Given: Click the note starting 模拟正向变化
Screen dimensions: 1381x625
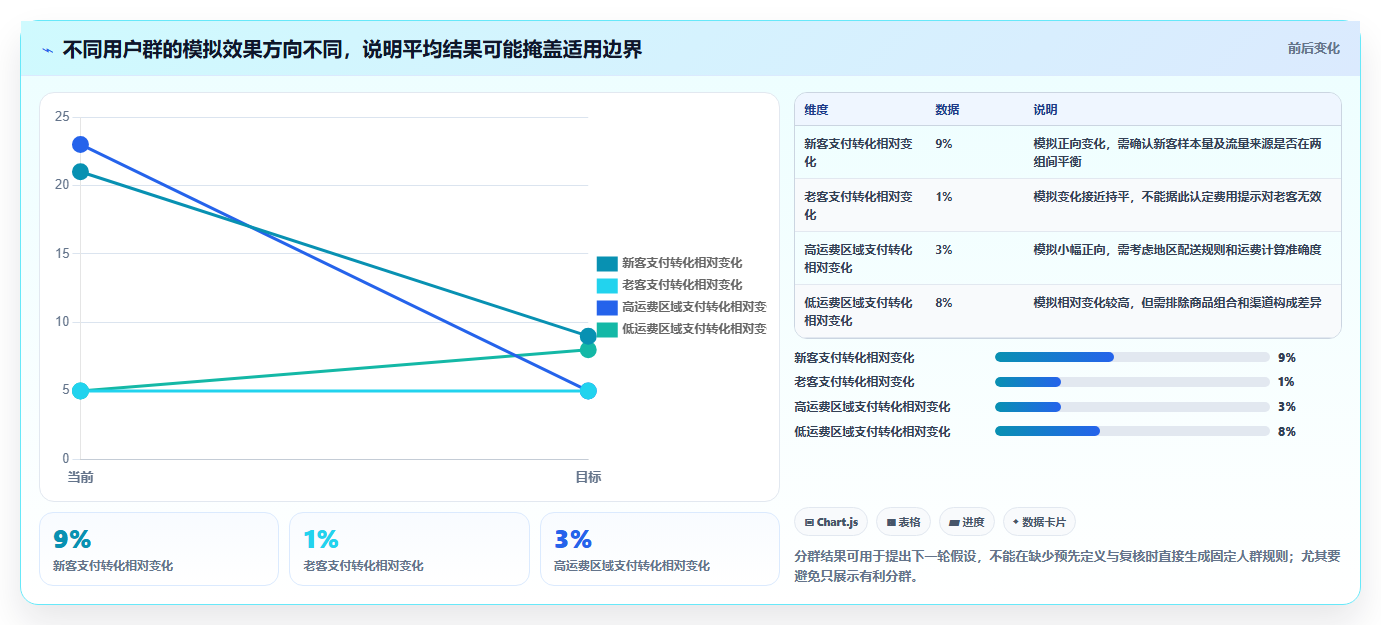Looking at the screenshot, I should (1177, 152).
